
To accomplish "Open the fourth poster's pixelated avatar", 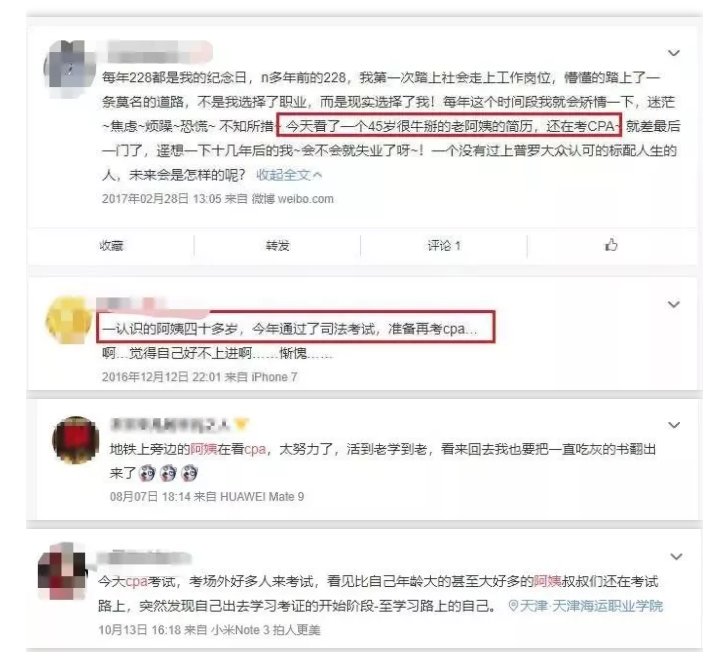I will pyautogui.click(x=63, y=571).
